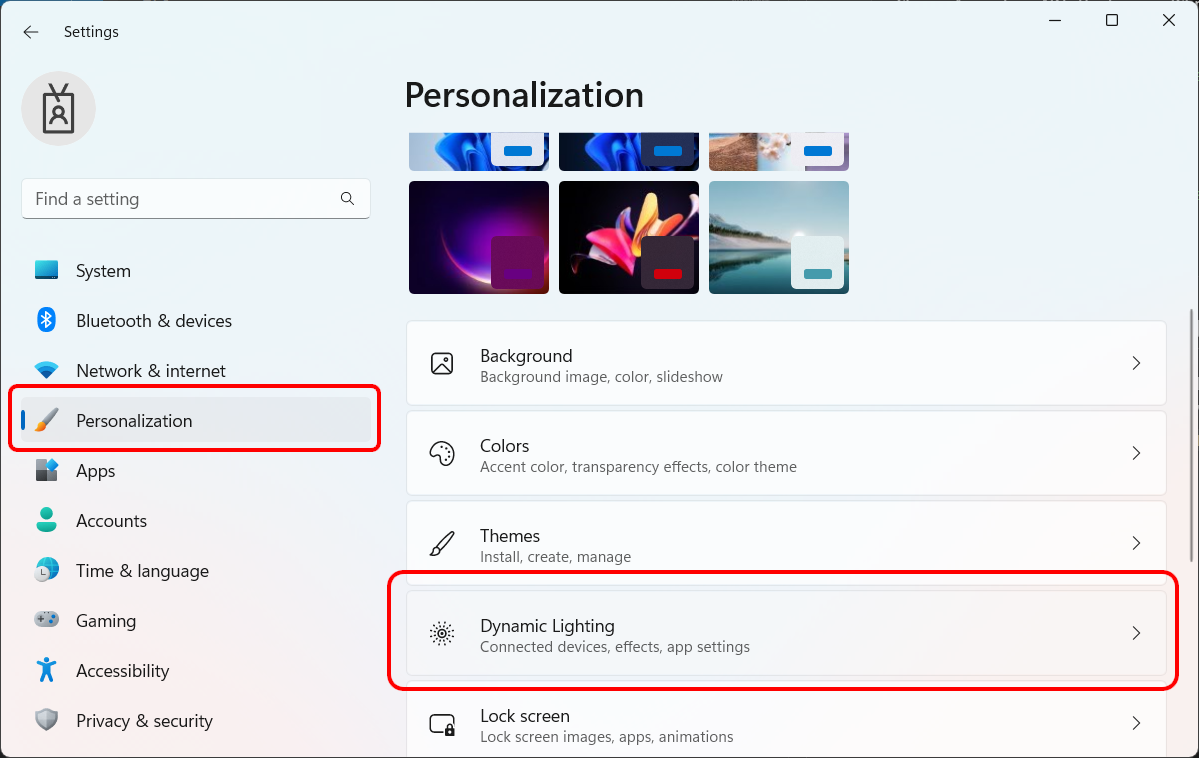Click the Find a setting search box
Screen dimensions: 1199x758
180,199
